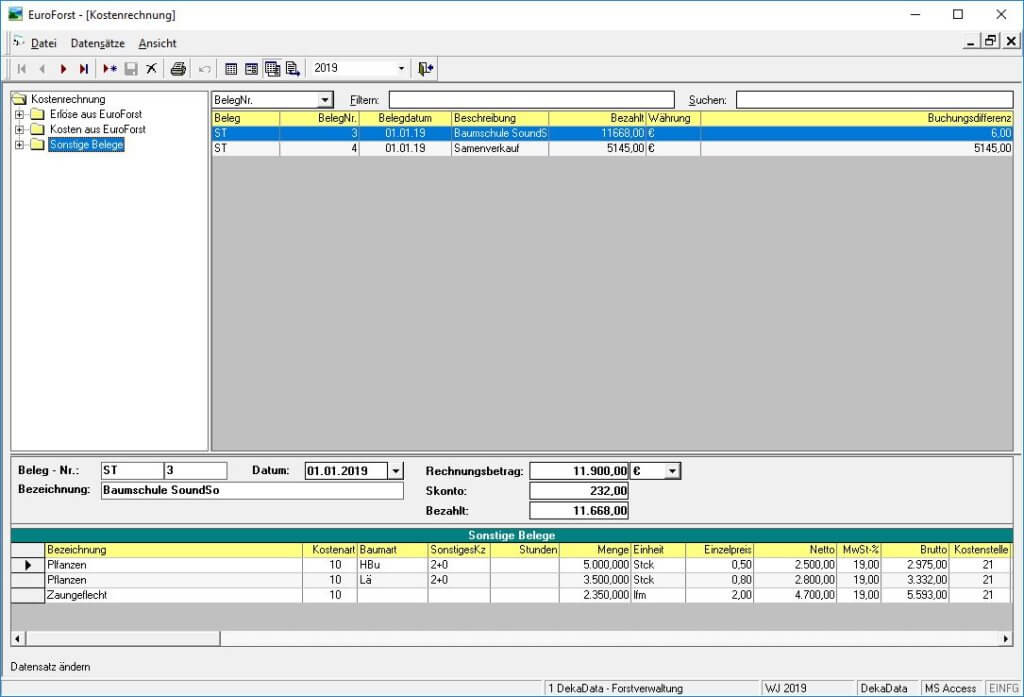Open the Datum date picker dropdown
Screen dimensions: 1024x697
point(396,471)
